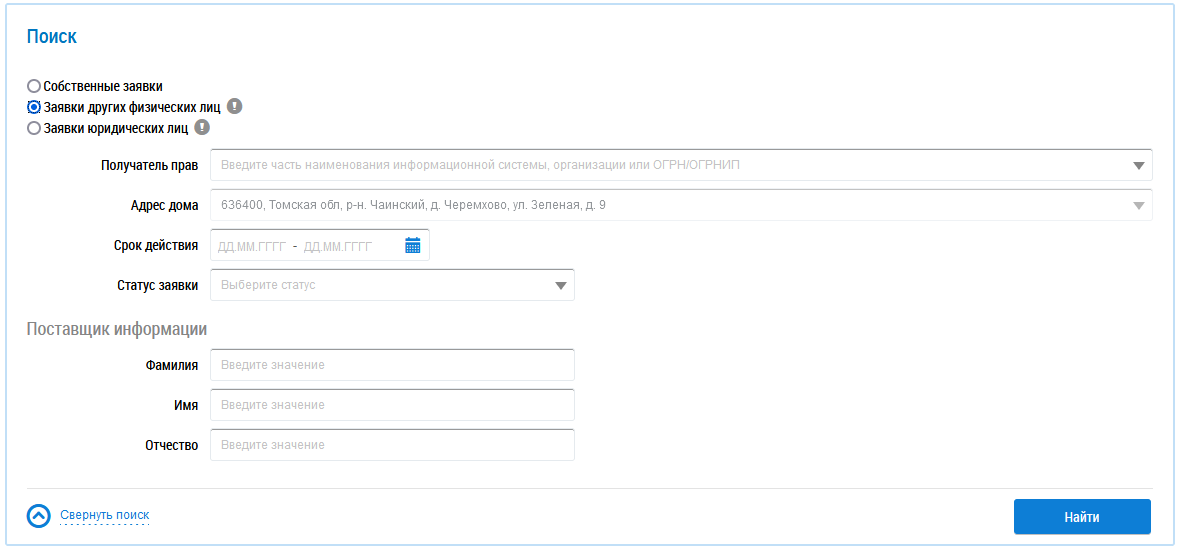This screenshot has width=1181, height=549.
Task: Expand the Получатель прав dropdown arrow
Action: [x=1138, y=166]
